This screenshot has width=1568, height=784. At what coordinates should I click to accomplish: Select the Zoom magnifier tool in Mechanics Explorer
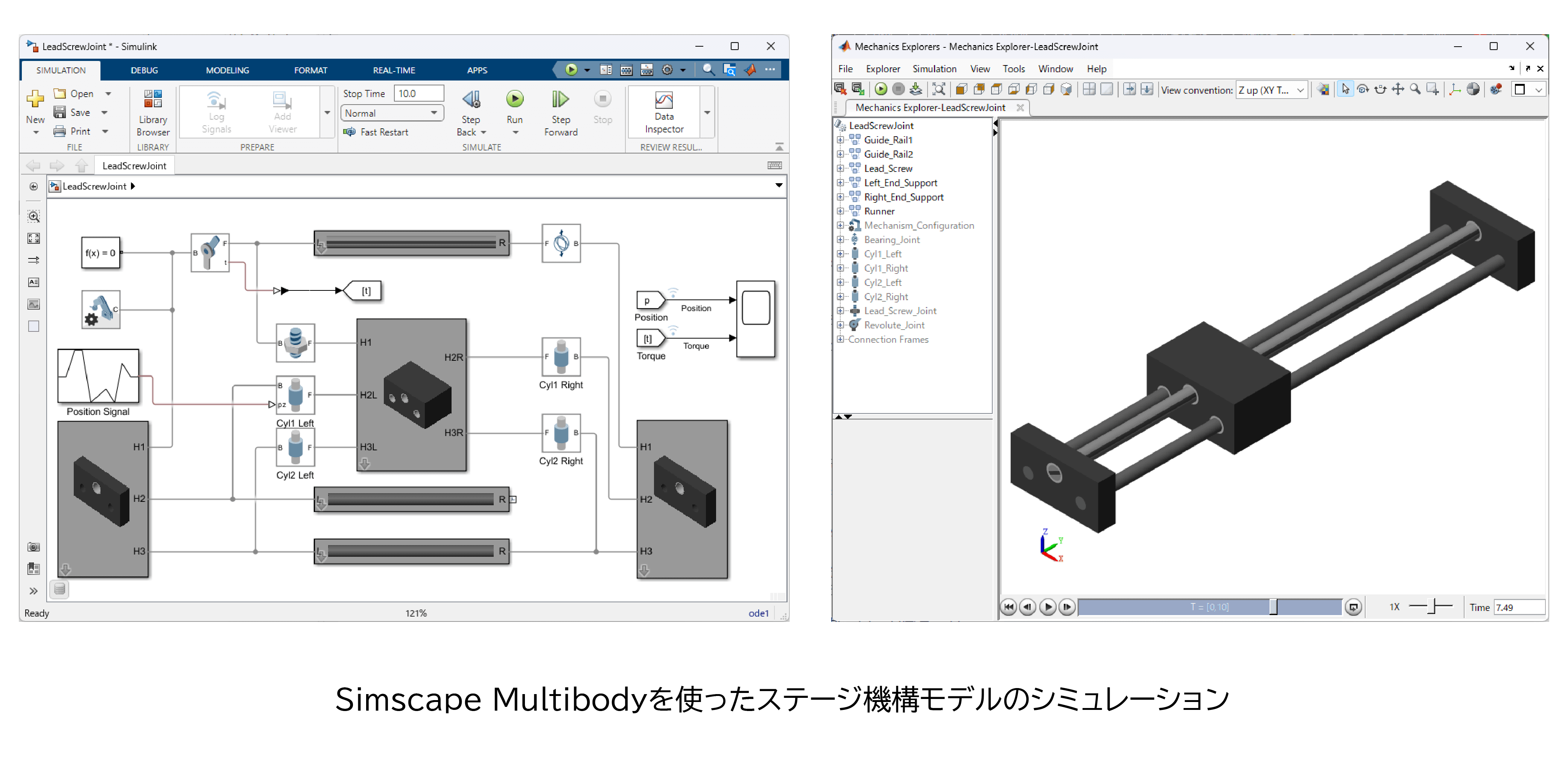pos(1415,90)
